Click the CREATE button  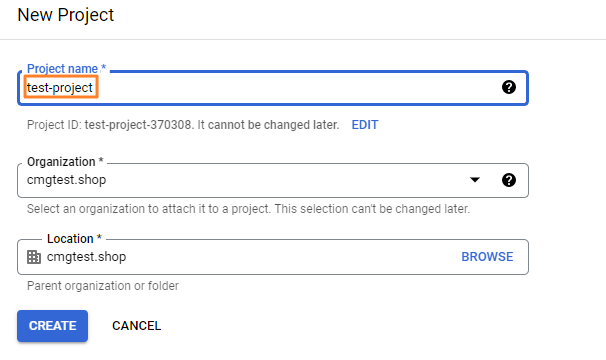click(53, 326)
